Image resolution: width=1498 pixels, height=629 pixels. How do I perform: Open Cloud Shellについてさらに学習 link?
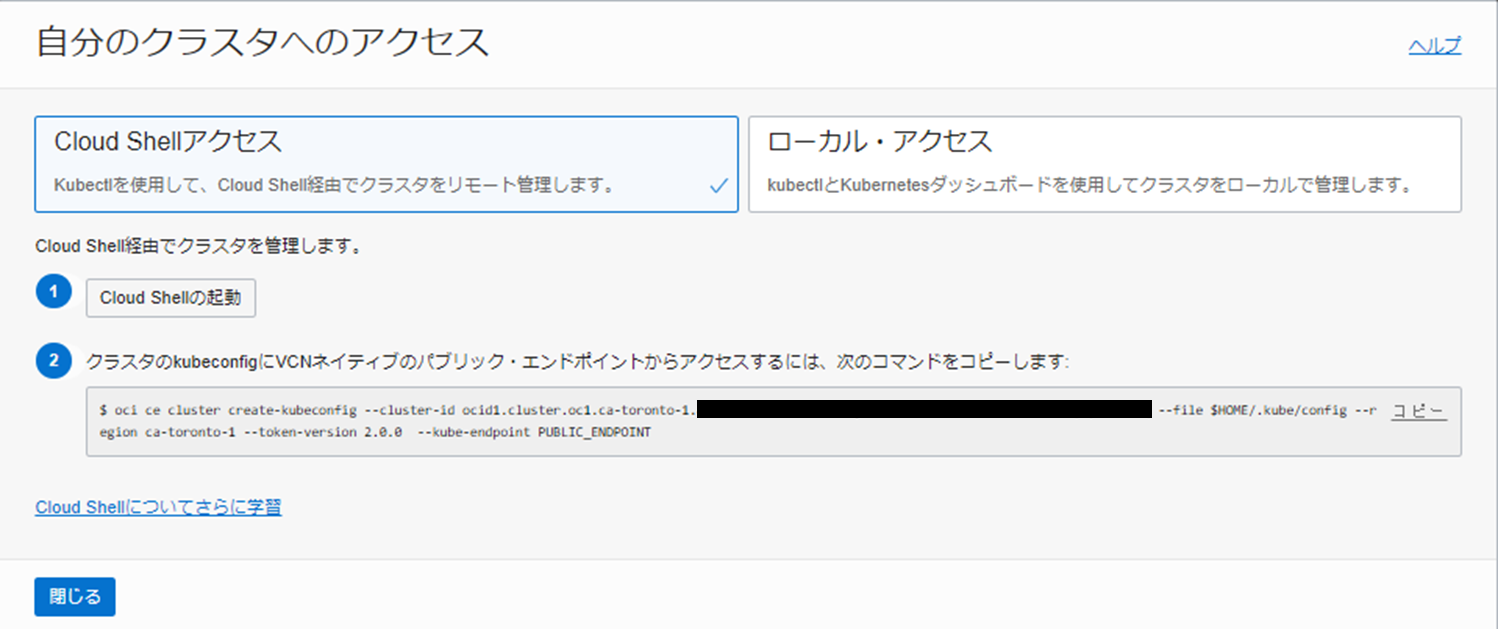(x=158, y=507)
